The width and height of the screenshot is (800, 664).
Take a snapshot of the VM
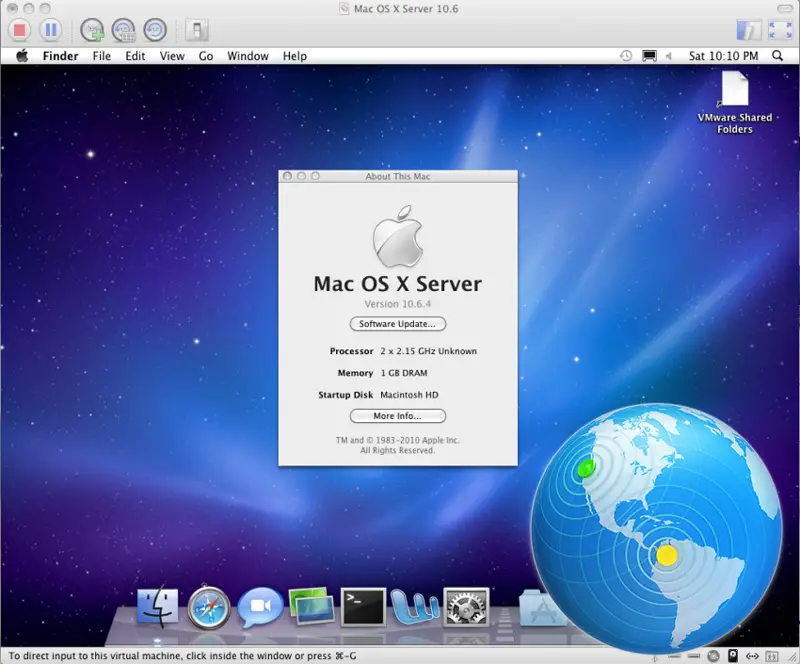tap(92, 29)
